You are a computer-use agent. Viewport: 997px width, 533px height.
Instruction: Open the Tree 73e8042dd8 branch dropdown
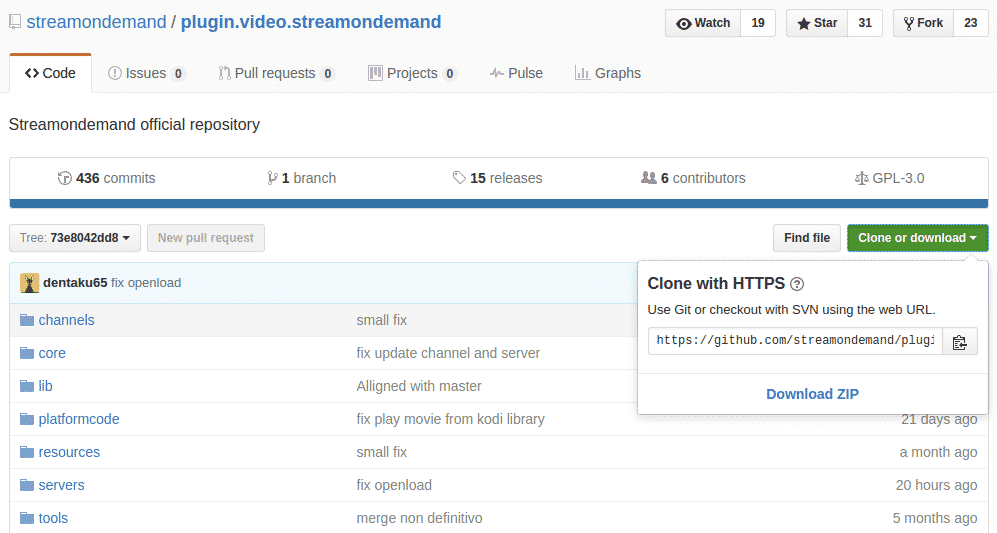click(75, 238)
